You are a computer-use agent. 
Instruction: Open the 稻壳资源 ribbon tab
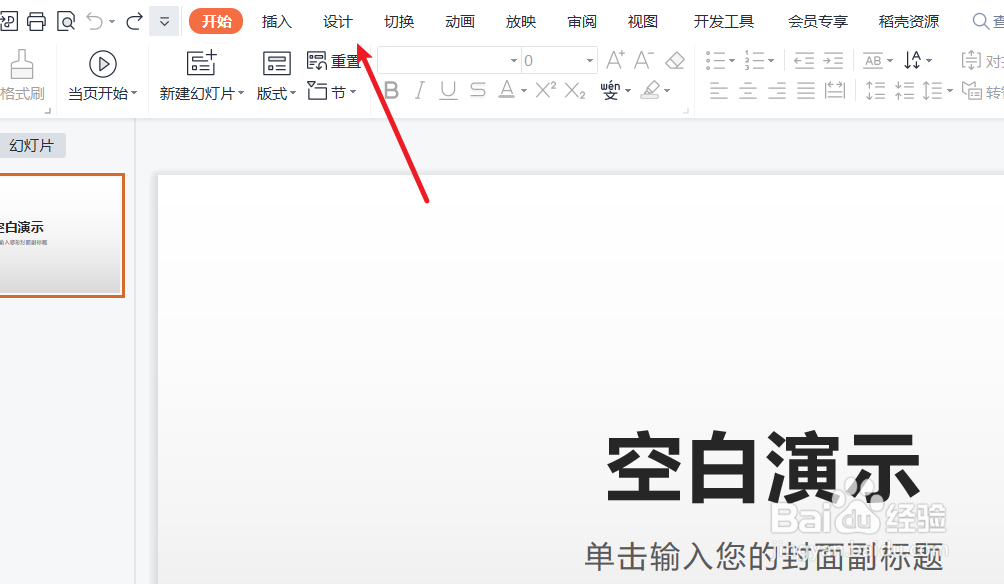909,22
